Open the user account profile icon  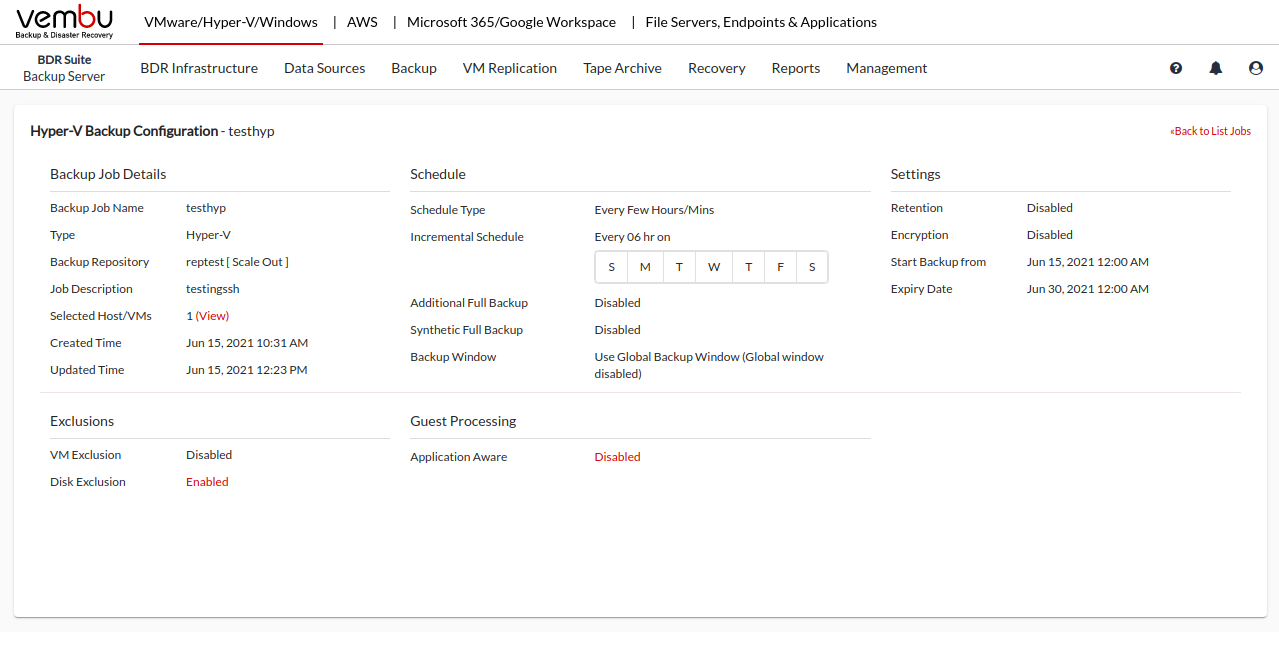[1256, 68]
